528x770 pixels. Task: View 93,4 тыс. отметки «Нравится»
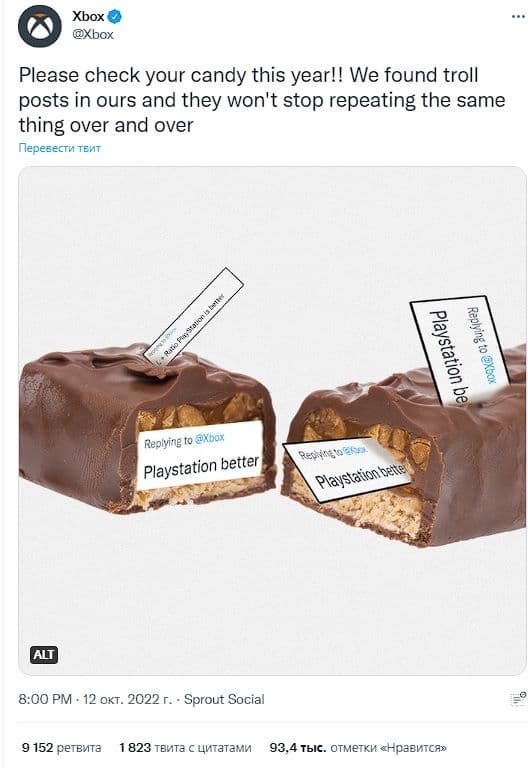[x=358, y=747]
